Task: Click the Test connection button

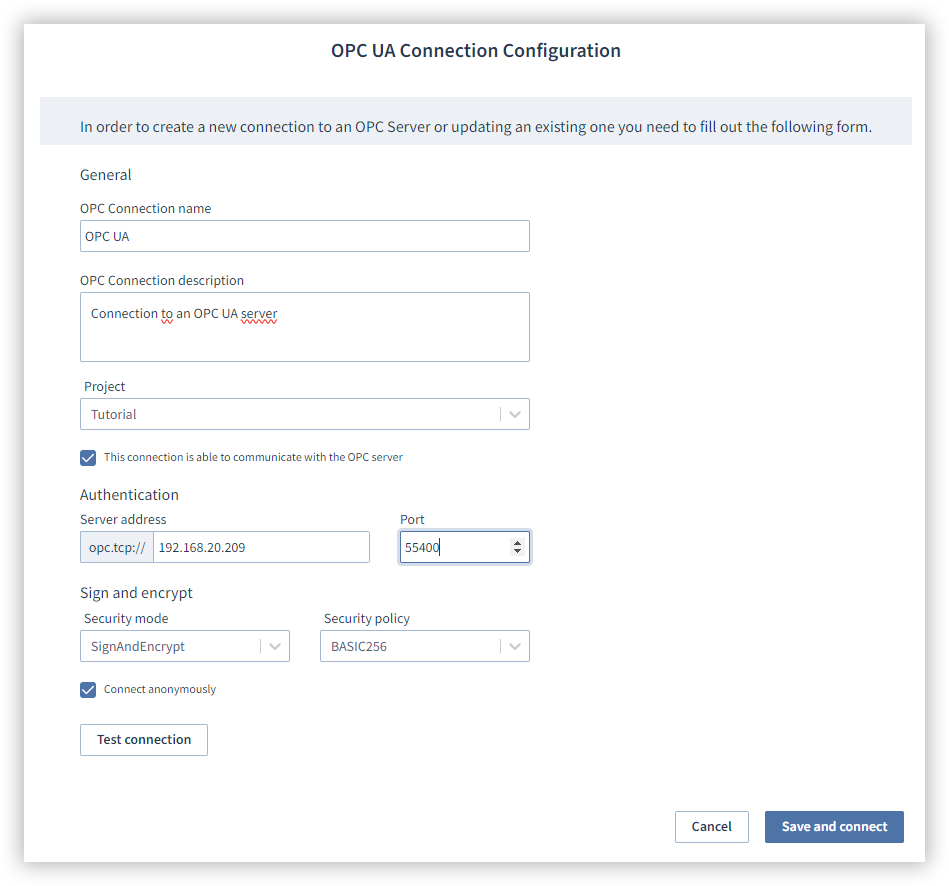Action: coord(143,739)
